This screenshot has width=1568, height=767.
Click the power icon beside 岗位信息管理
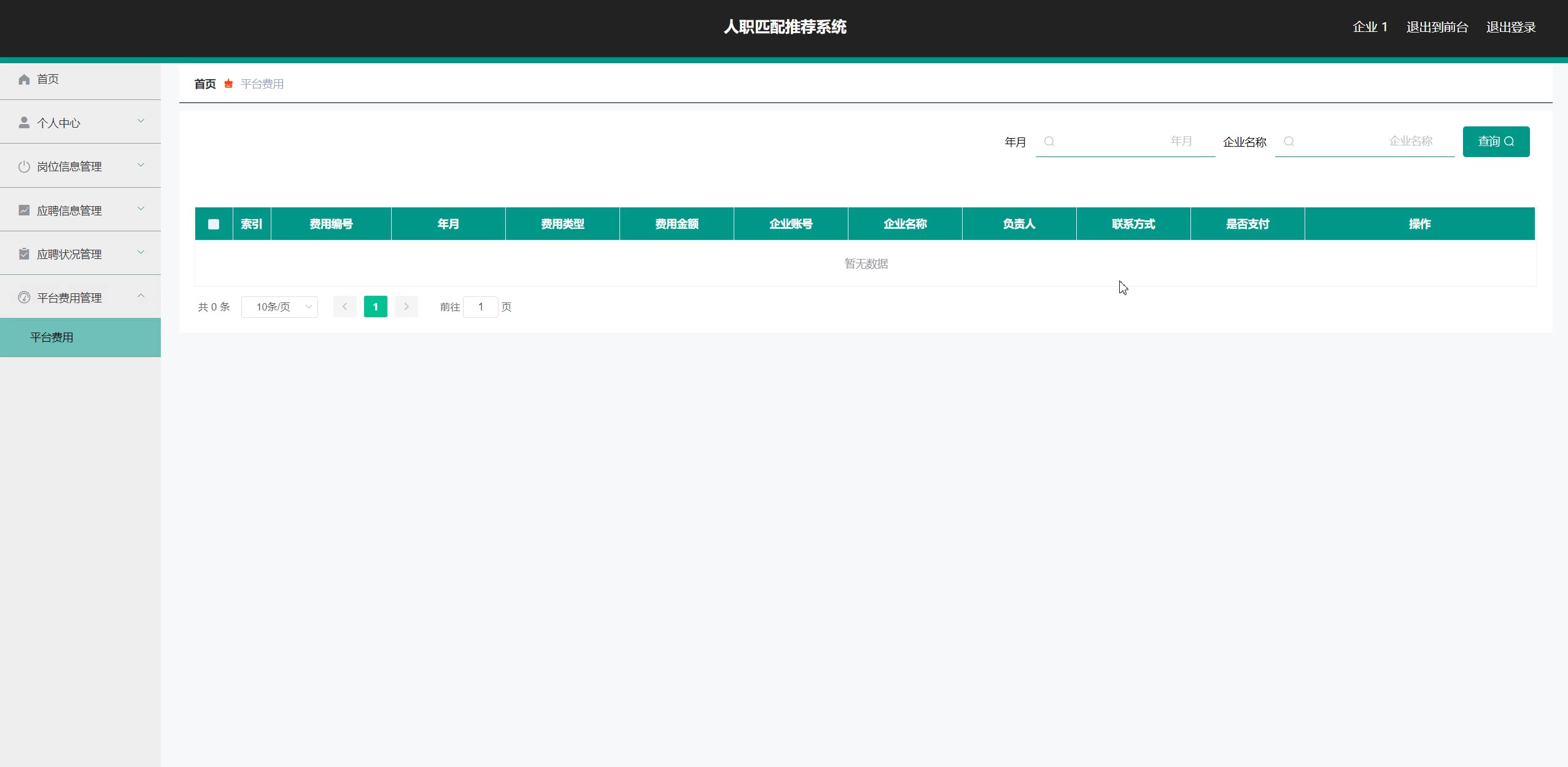click(24, 166)
